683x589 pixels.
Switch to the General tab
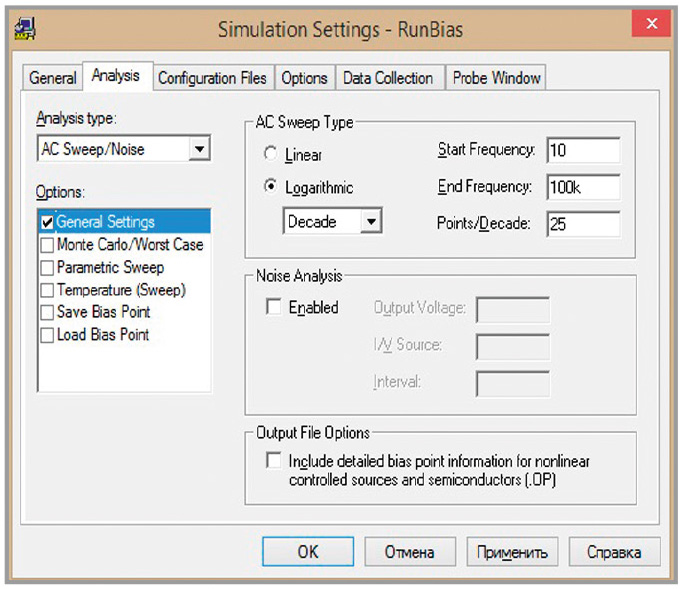tap(52, 78)
